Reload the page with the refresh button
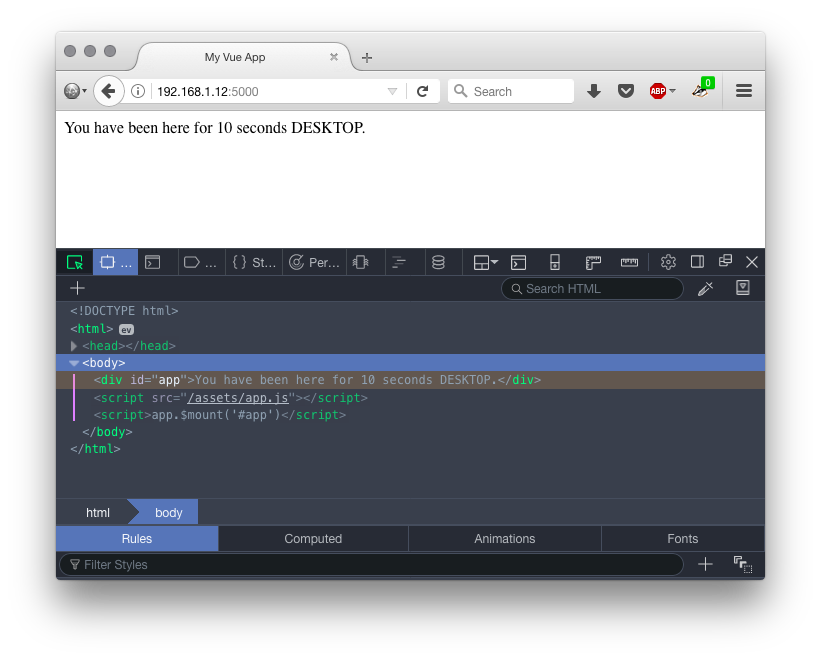This screenshot has height=660, width=821. [x=422, y=91]
